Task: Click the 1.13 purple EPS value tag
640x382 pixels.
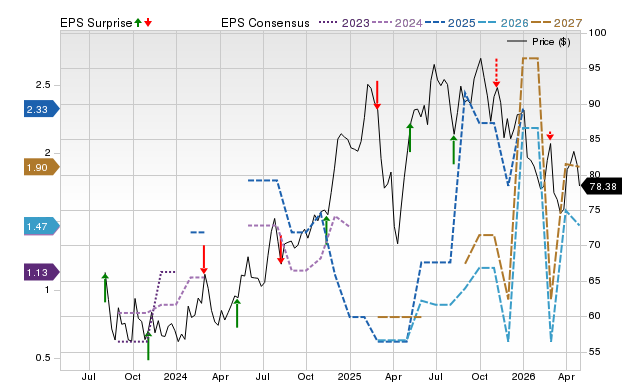Action: click(x=42, y=272)
